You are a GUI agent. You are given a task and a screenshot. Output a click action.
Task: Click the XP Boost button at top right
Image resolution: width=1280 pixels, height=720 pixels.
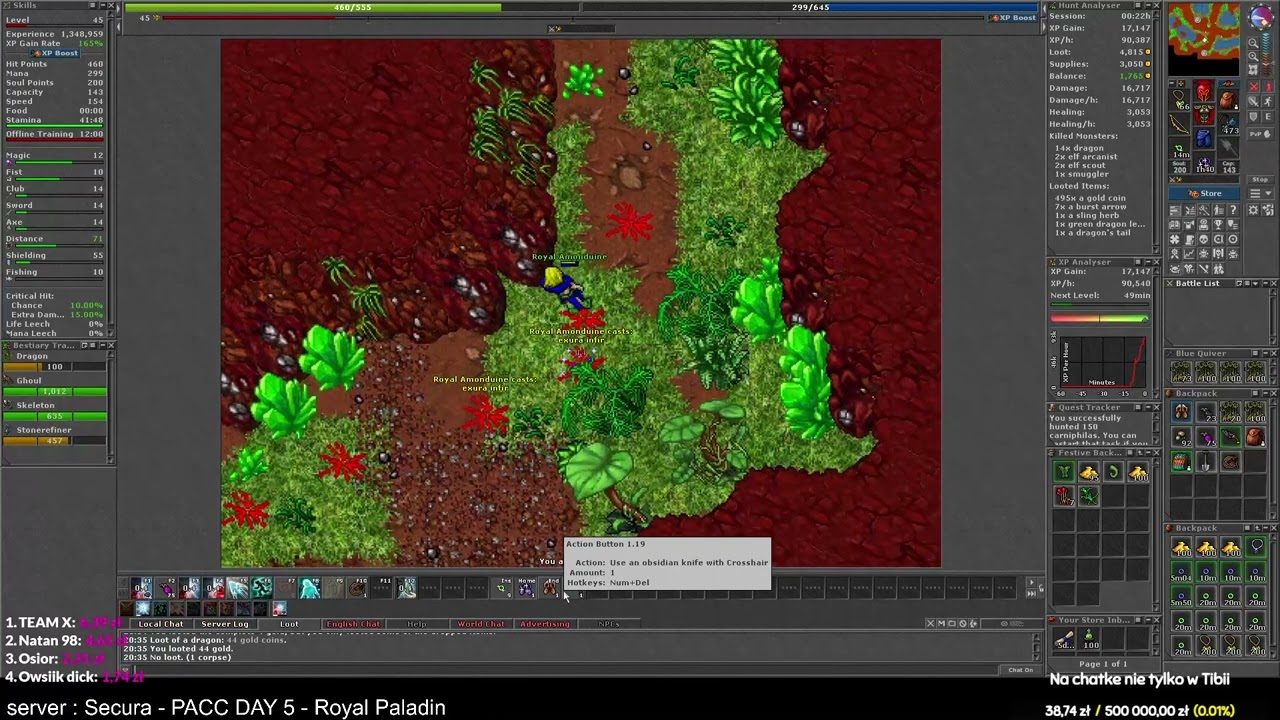click(x=1012, y=17)
